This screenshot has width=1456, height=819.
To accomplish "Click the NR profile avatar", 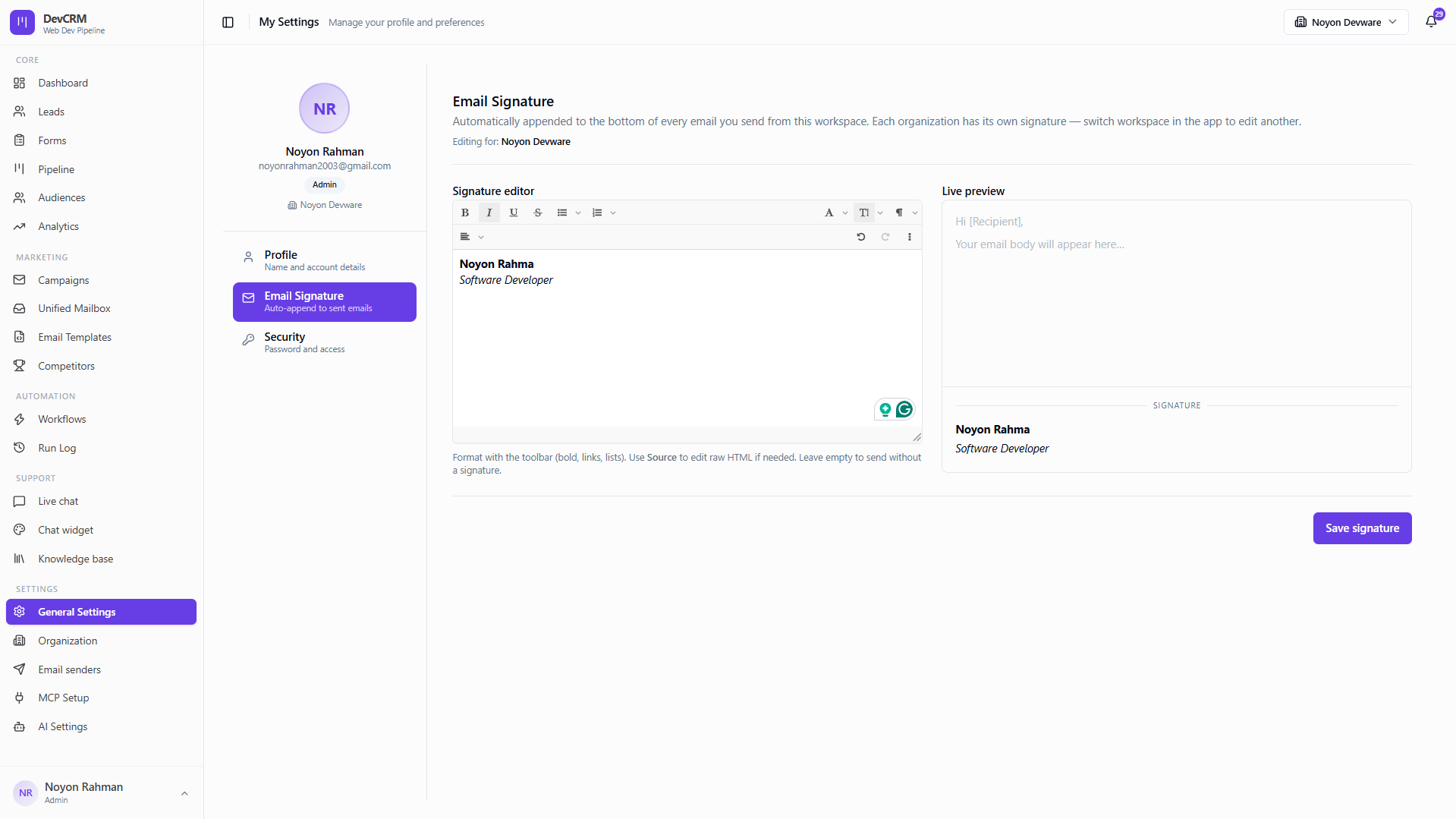I will (x=324, y=109).
